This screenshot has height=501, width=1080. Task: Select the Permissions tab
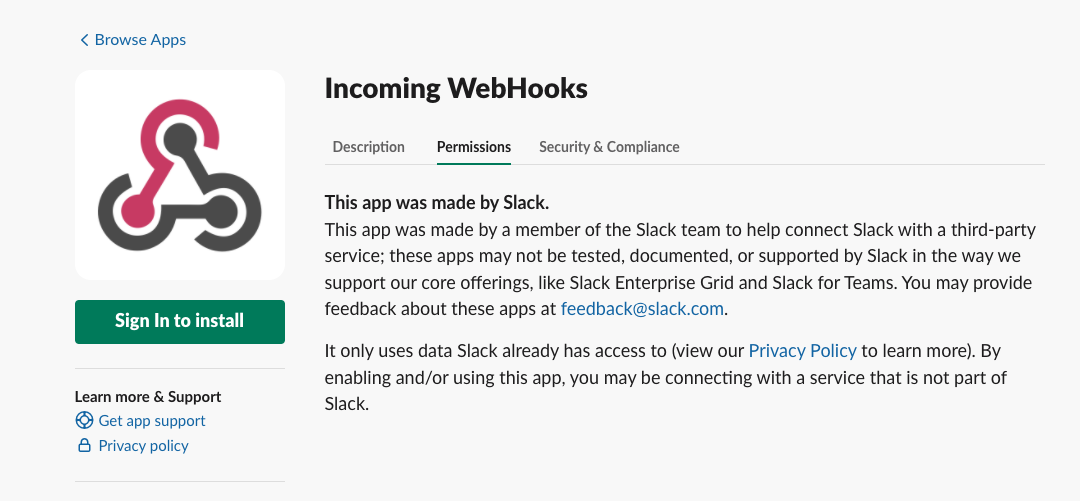pyautogui.click(x=474, y=147)
